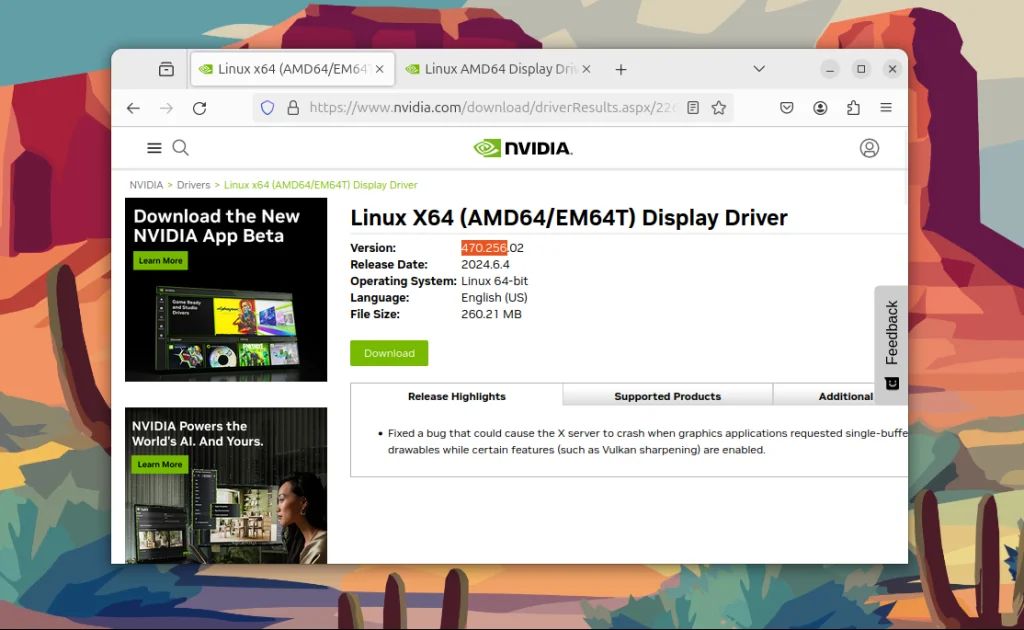Screen dimensions: 1024x630
Task: Select the Release Highlights tab
Action: (456, 396)
